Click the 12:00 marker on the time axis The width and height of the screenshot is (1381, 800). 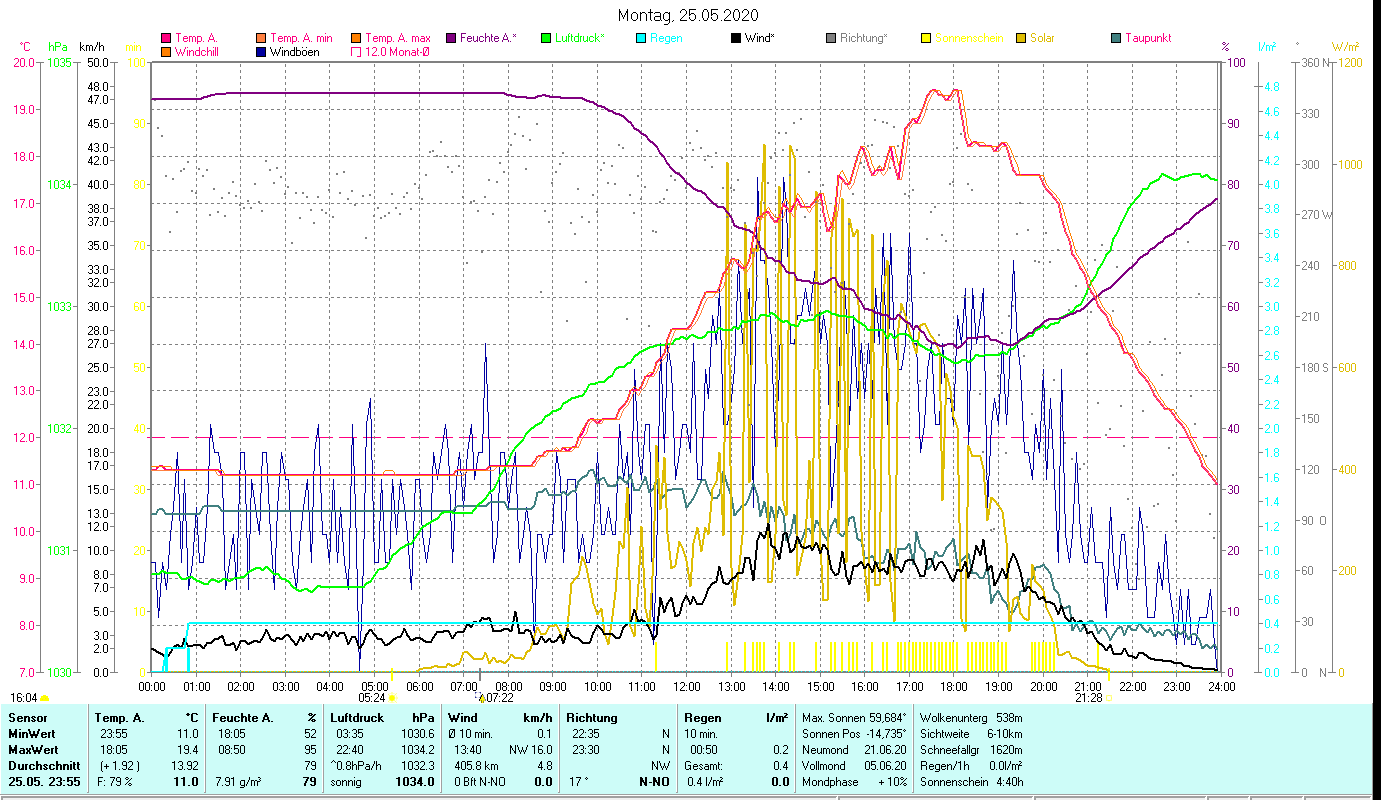pyautogui.click(x=687, y=686)
